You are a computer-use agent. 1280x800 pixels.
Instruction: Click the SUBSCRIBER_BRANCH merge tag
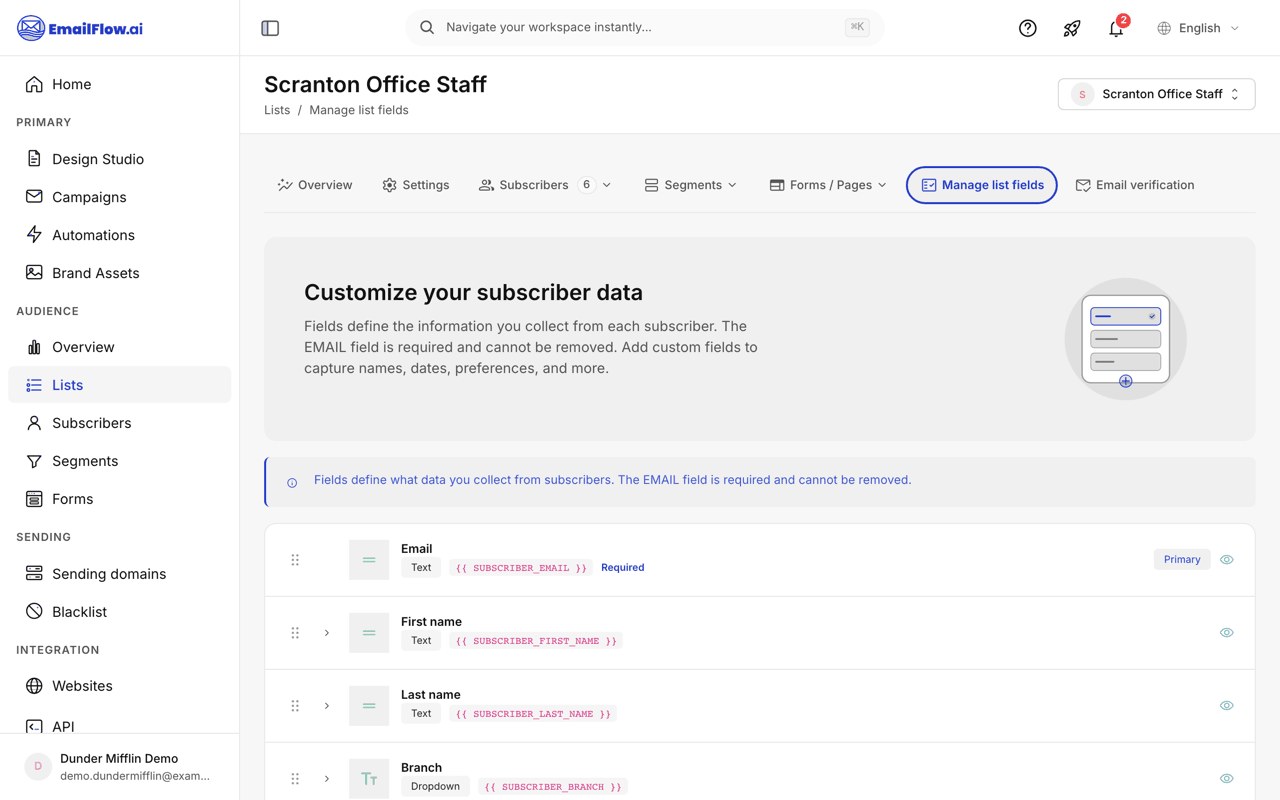point(553,787)
